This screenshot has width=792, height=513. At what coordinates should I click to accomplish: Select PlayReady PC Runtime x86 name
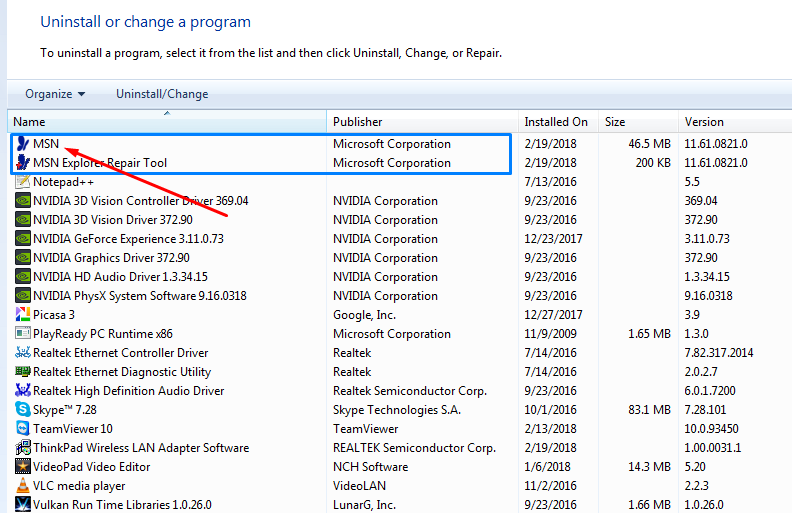point(103,334)
